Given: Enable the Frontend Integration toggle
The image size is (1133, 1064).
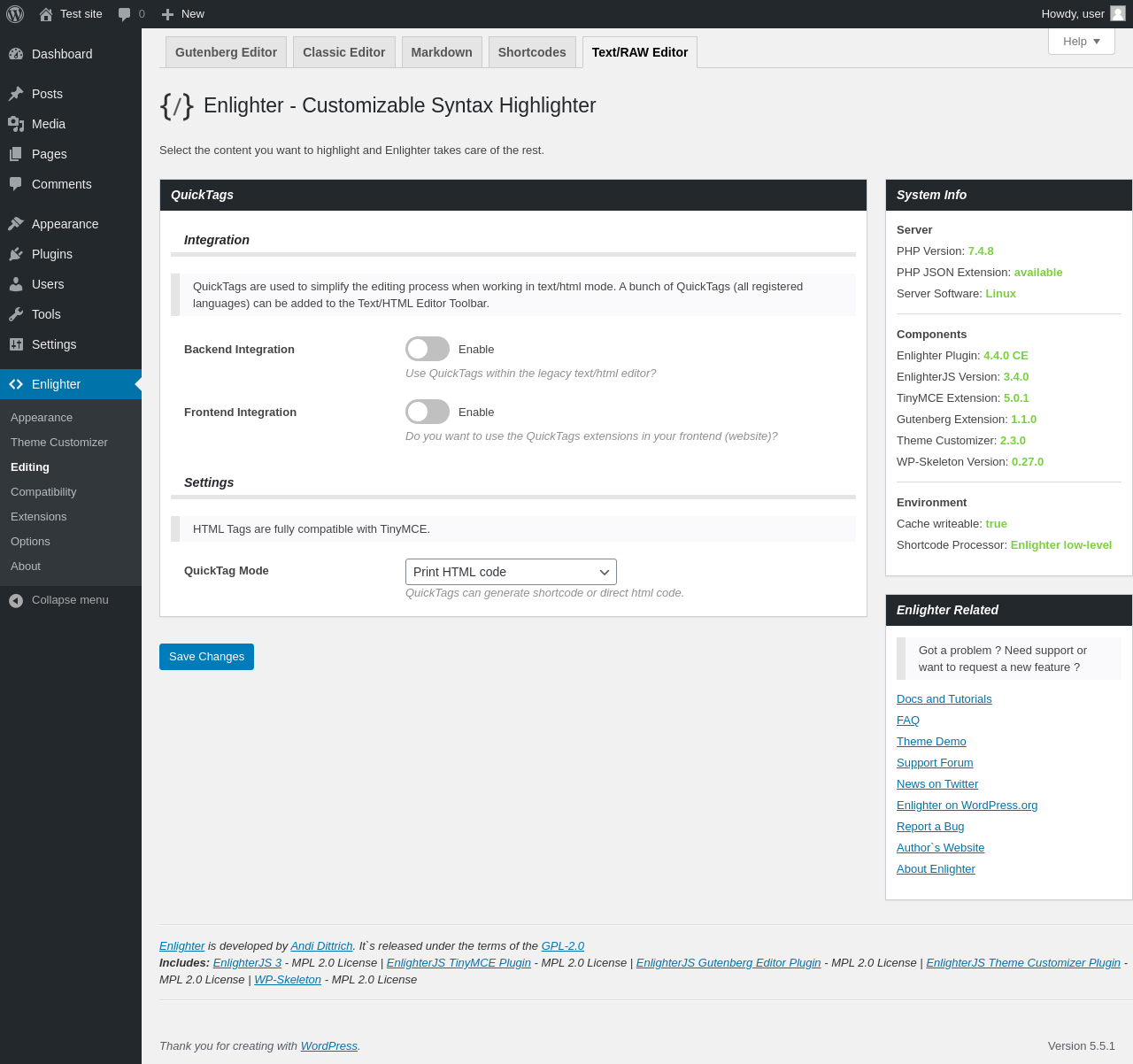Looking at the screenshot, I should click(428, 412).
